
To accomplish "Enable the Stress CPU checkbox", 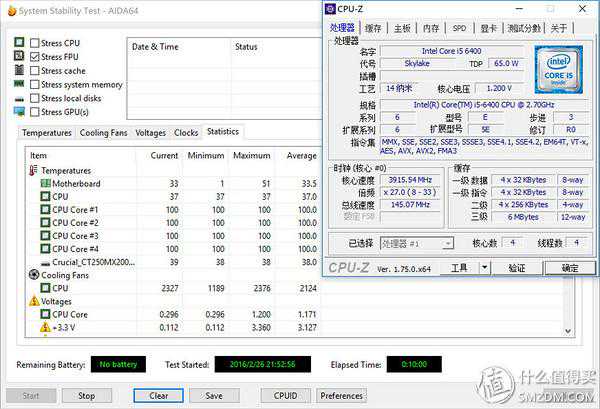I will pyautogui.click(x=35, y=43).
